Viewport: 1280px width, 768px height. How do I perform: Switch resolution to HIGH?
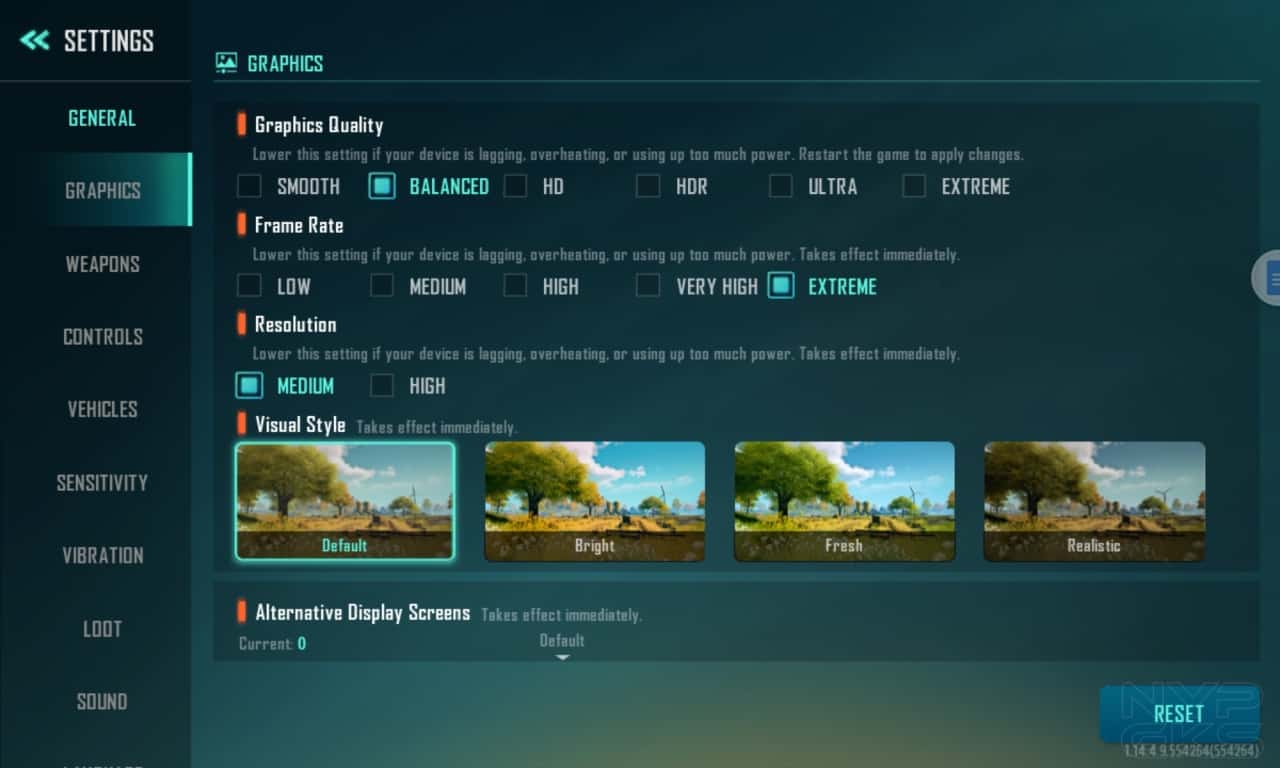pos(382,386)
